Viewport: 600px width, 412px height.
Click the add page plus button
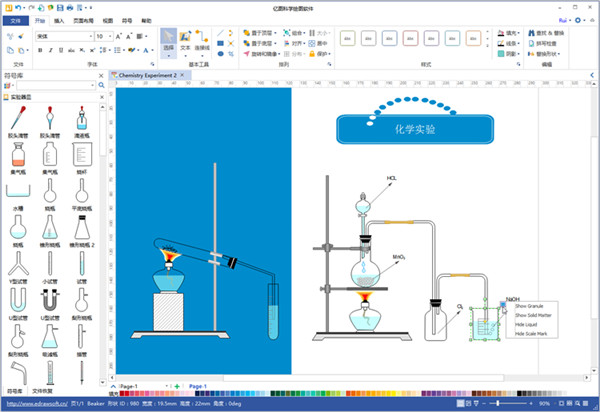click(177, 385)
